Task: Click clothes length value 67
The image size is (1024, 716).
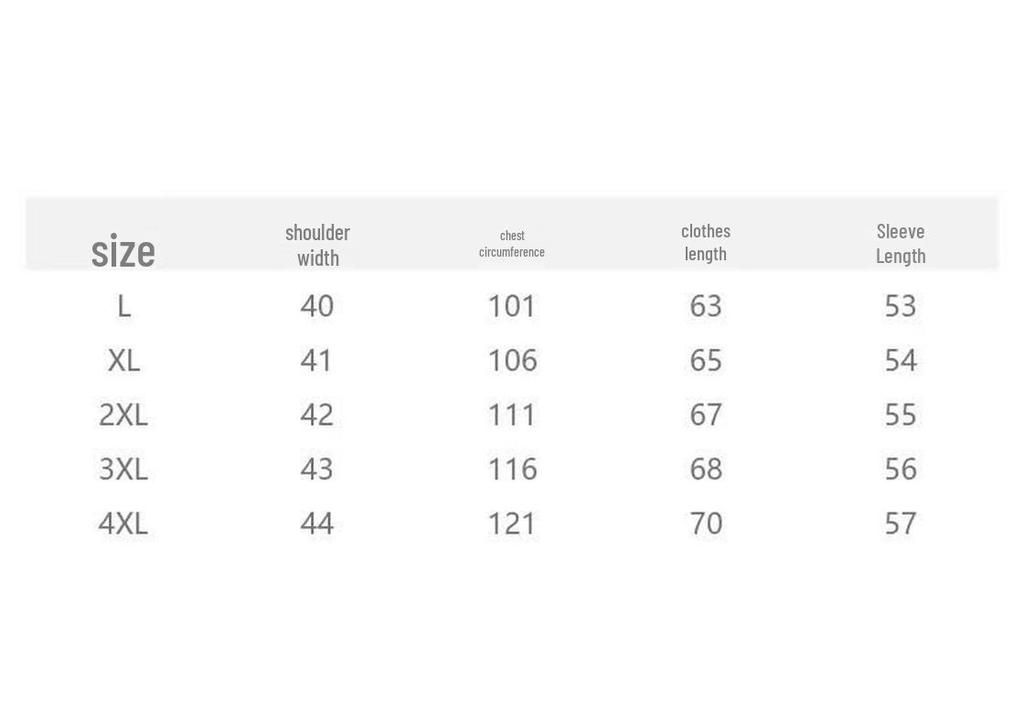Action: click(x=706, y=415)
